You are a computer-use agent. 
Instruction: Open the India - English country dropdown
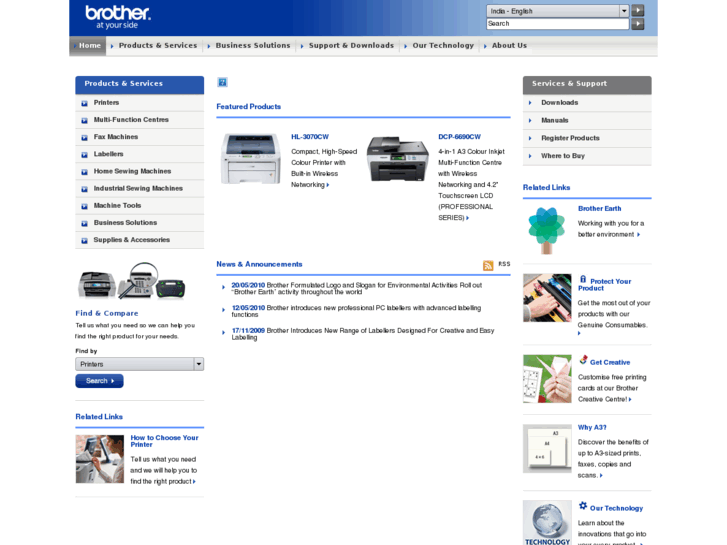point(557,11)
